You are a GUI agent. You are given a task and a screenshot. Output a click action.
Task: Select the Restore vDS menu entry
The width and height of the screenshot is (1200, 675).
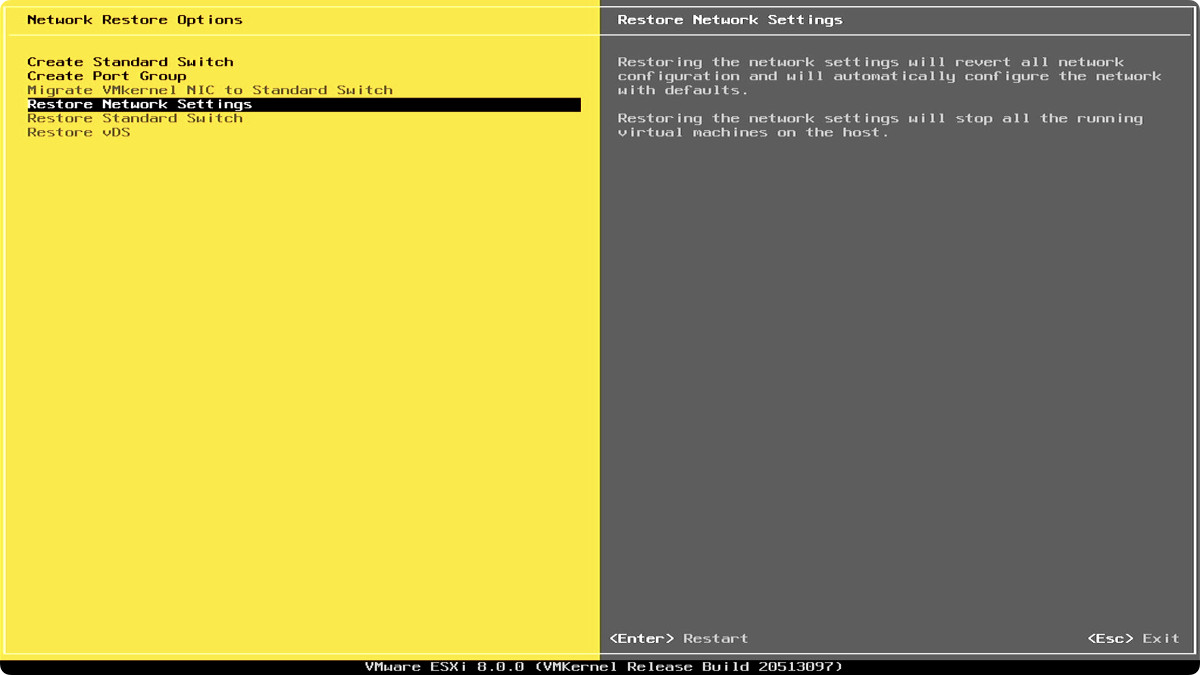click(78, 132)
